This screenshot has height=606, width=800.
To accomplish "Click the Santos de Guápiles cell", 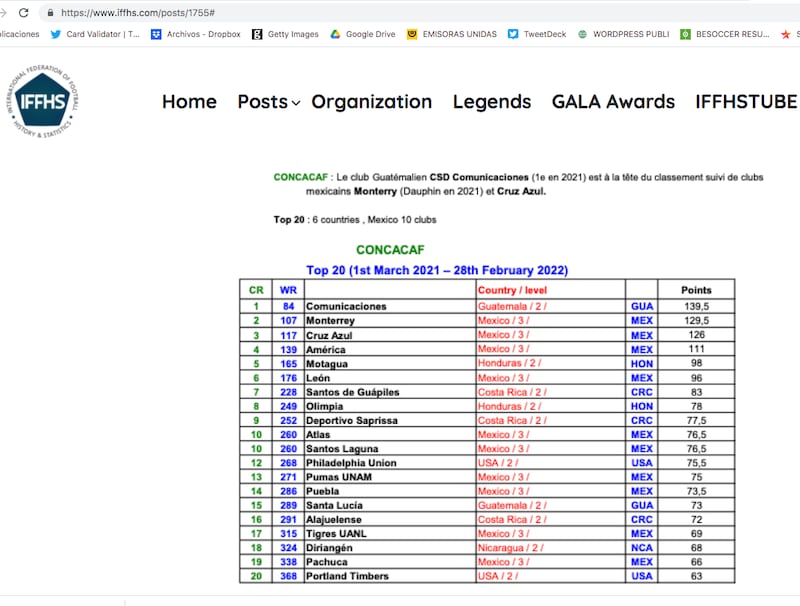I will point(390,392).
